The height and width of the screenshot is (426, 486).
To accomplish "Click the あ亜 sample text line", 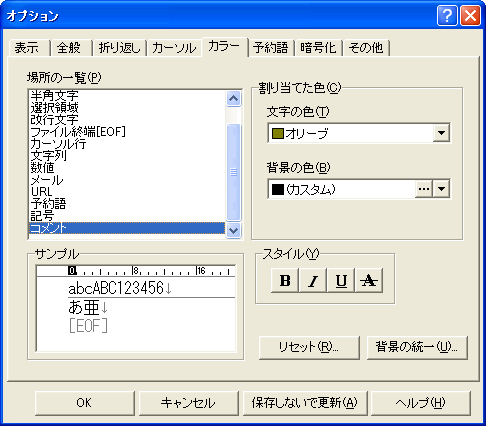I will [88, 307].
